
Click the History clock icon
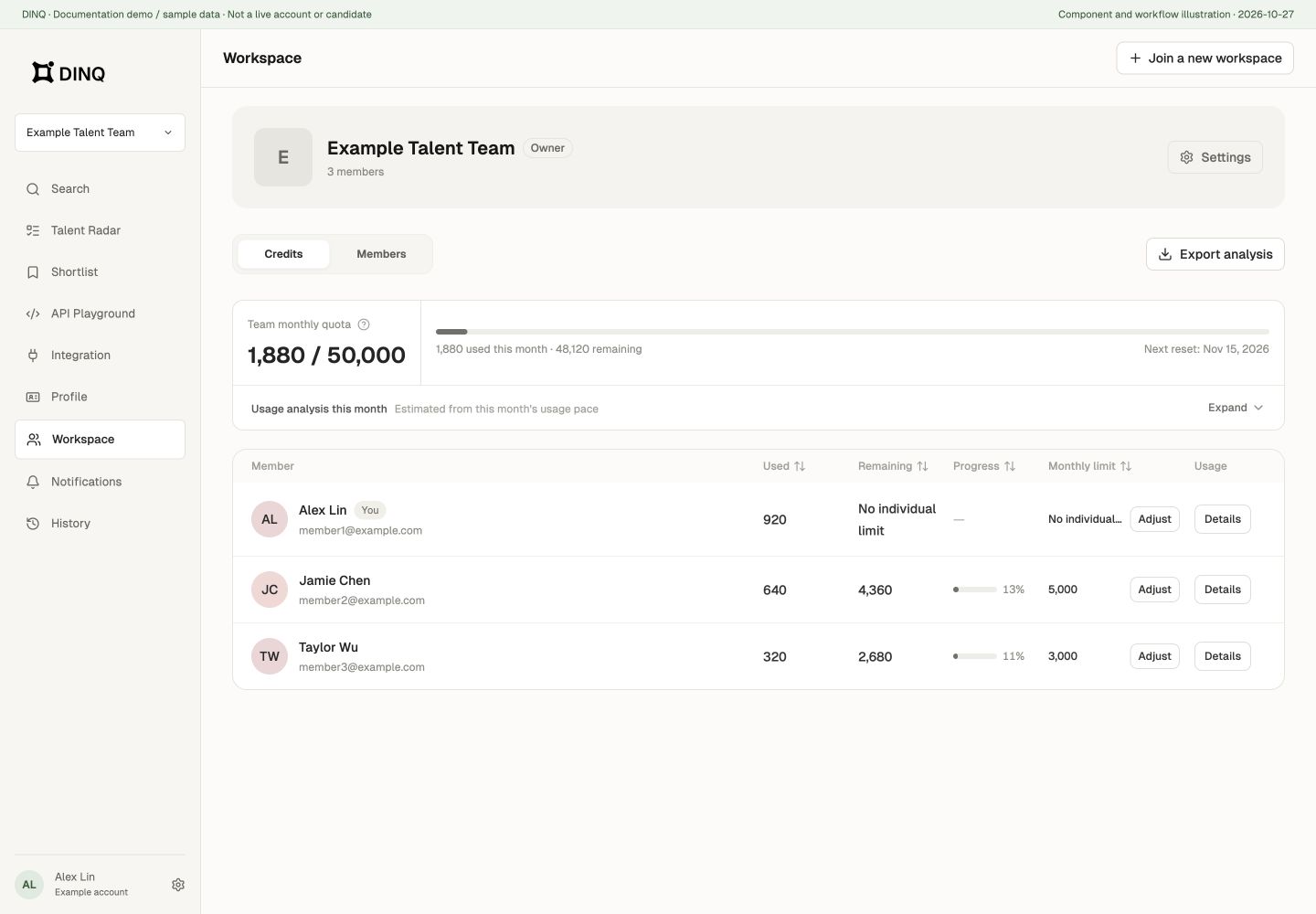[33, 524]
